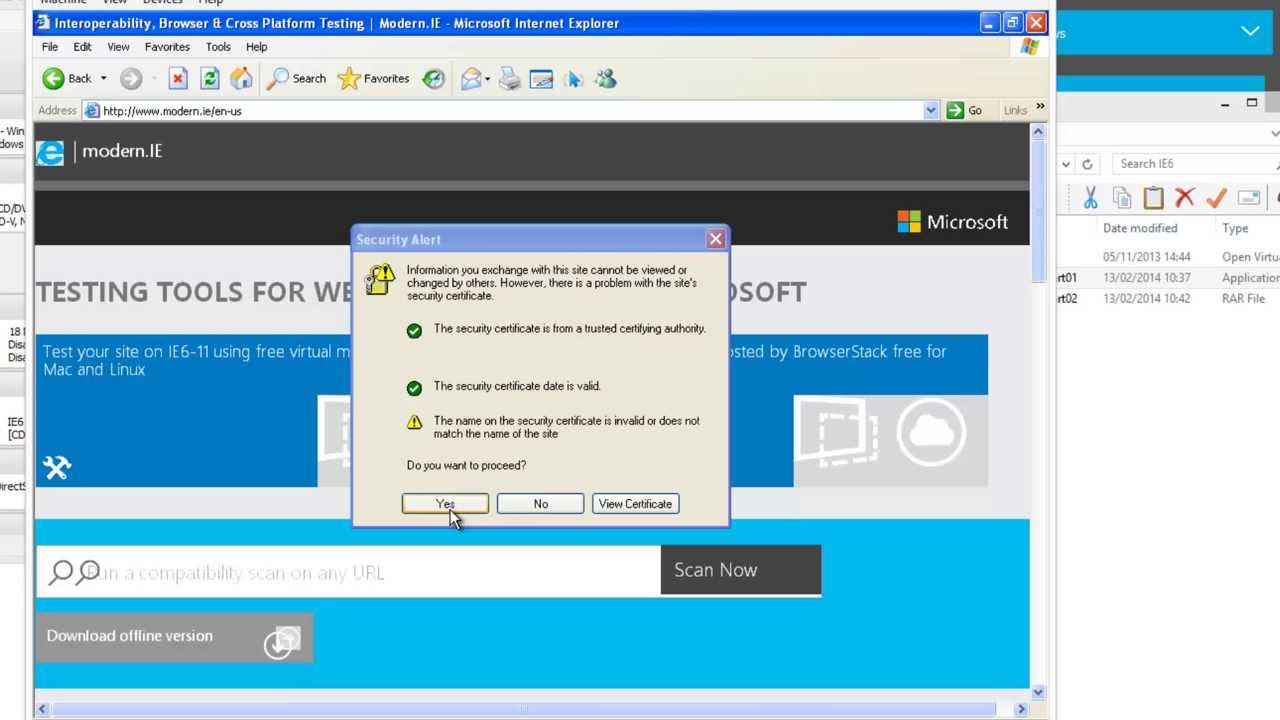1280x720 pixels.
Task: Open the Favorites menu
Action: click(x=167, y=47)
